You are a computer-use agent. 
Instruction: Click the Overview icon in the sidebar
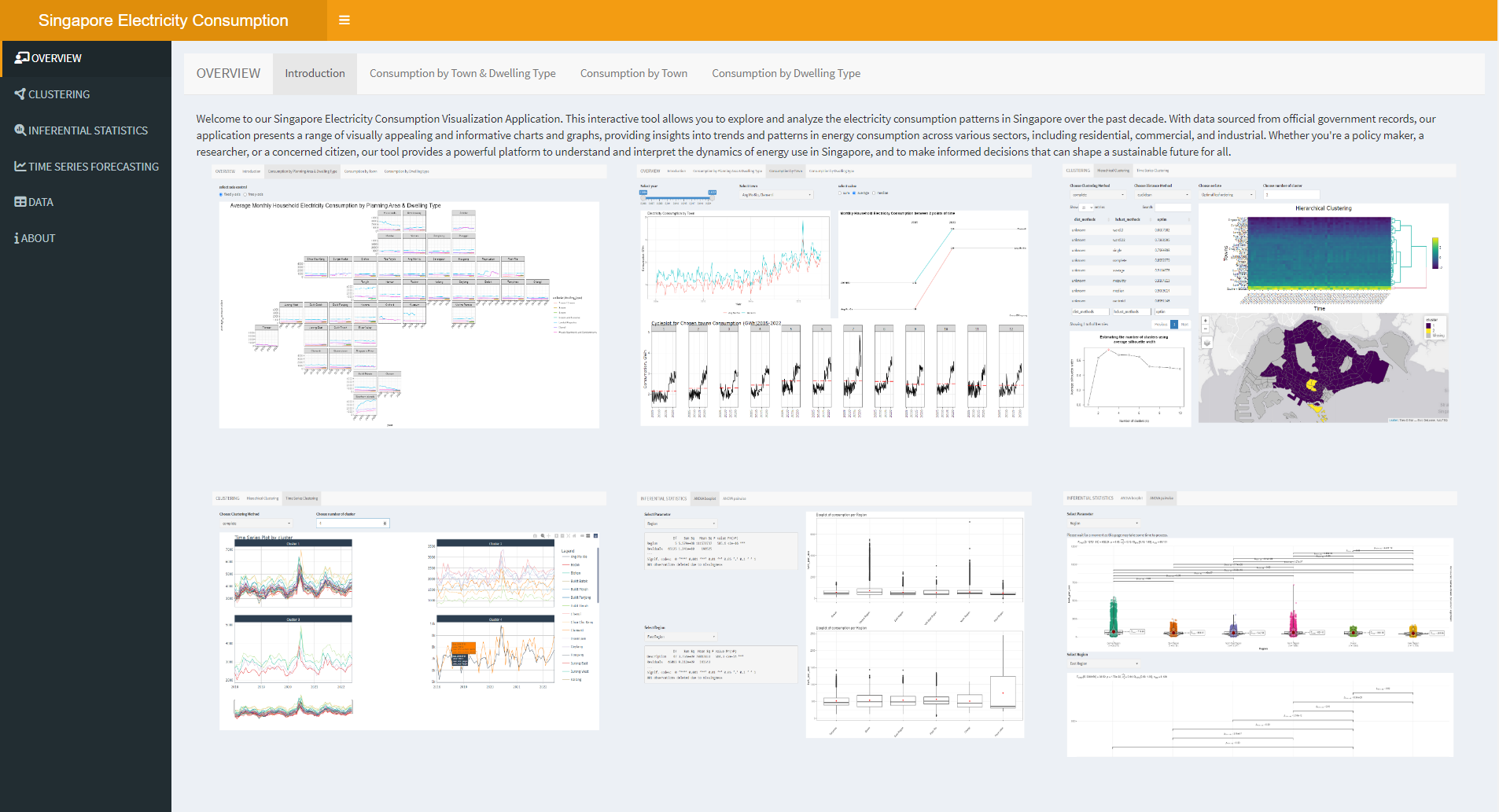pyautogui.click(x=22, y=58)
